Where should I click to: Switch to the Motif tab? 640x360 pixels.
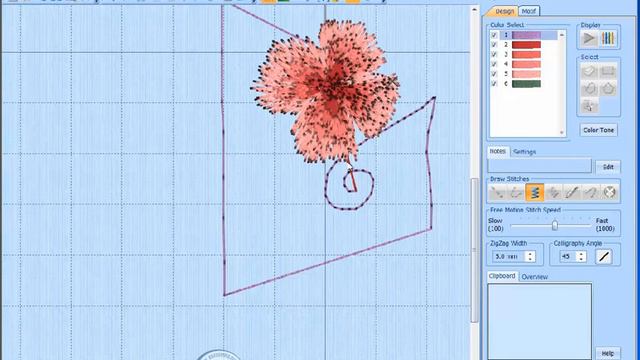pyautogui.click(x=529, y=11)
